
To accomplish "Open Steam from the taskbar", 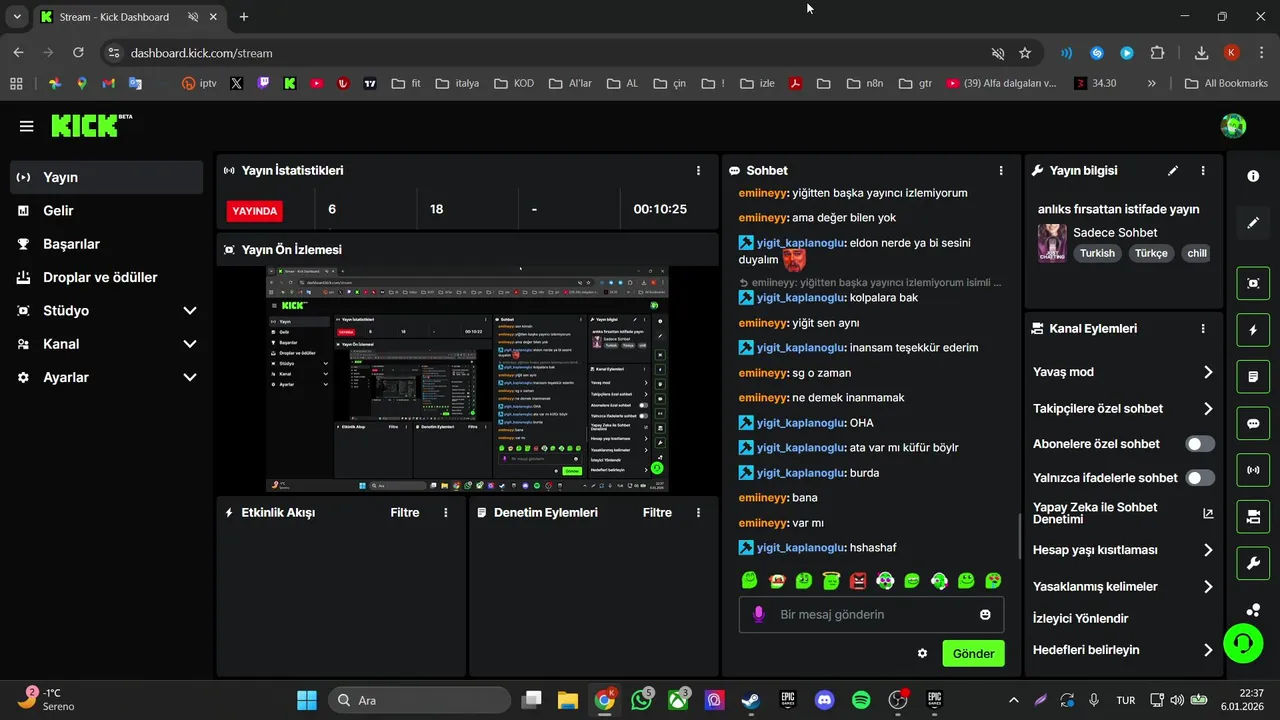I will tap(751, 700).
